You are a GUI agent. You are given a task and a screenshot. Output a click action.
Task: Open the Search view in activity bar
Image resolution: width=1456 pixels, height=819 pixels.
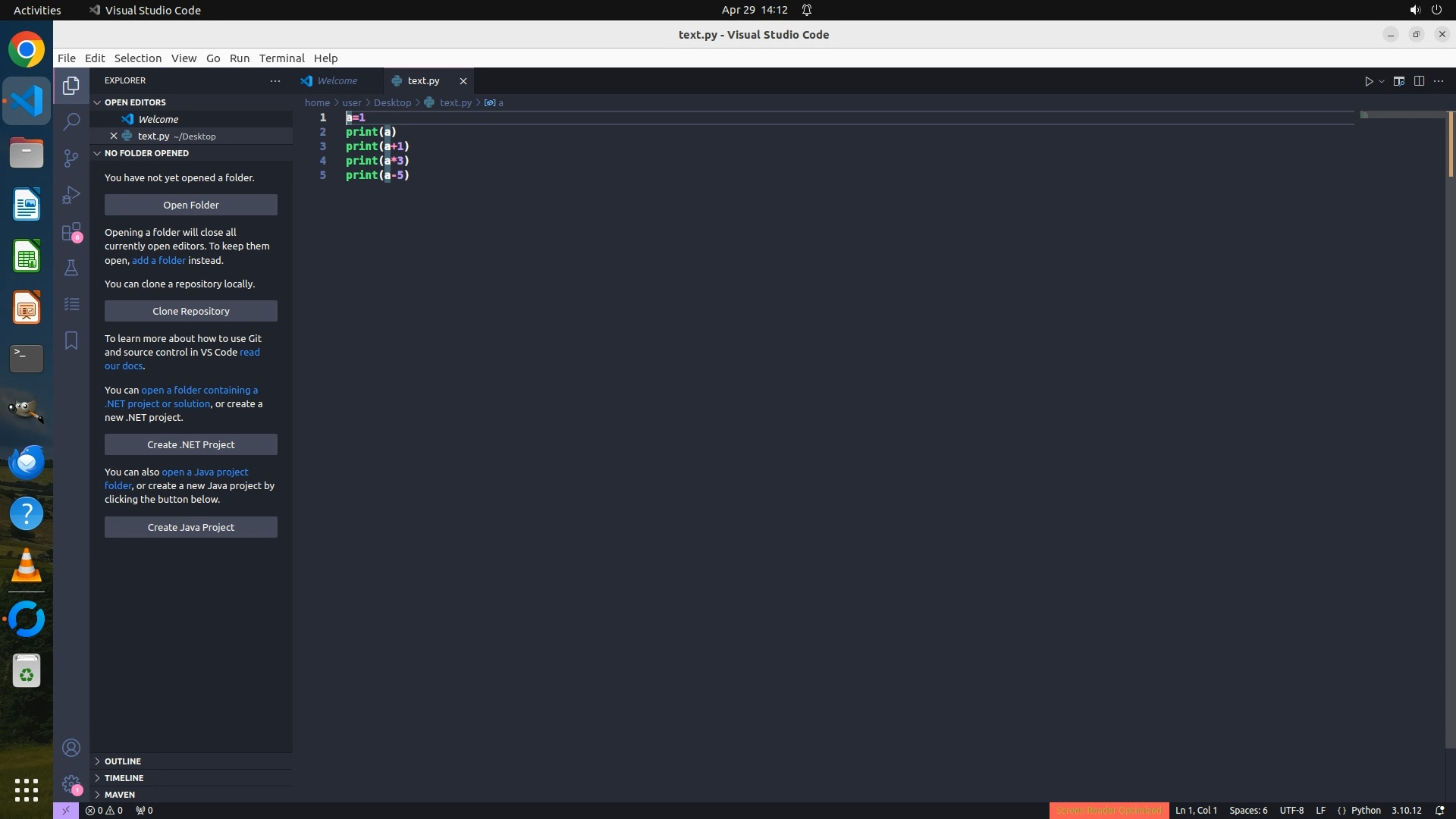71,122
